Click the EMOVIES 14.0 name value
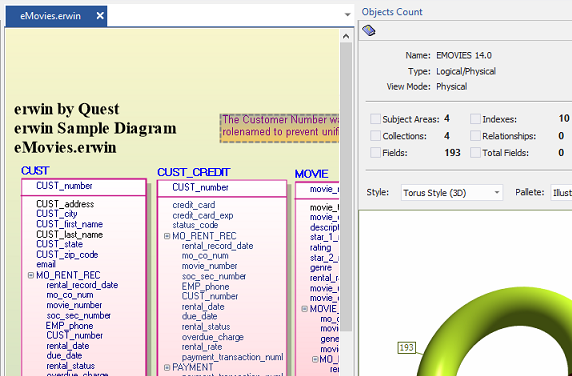The width and height of the screenshot is (572, 376). click(464, 55)
